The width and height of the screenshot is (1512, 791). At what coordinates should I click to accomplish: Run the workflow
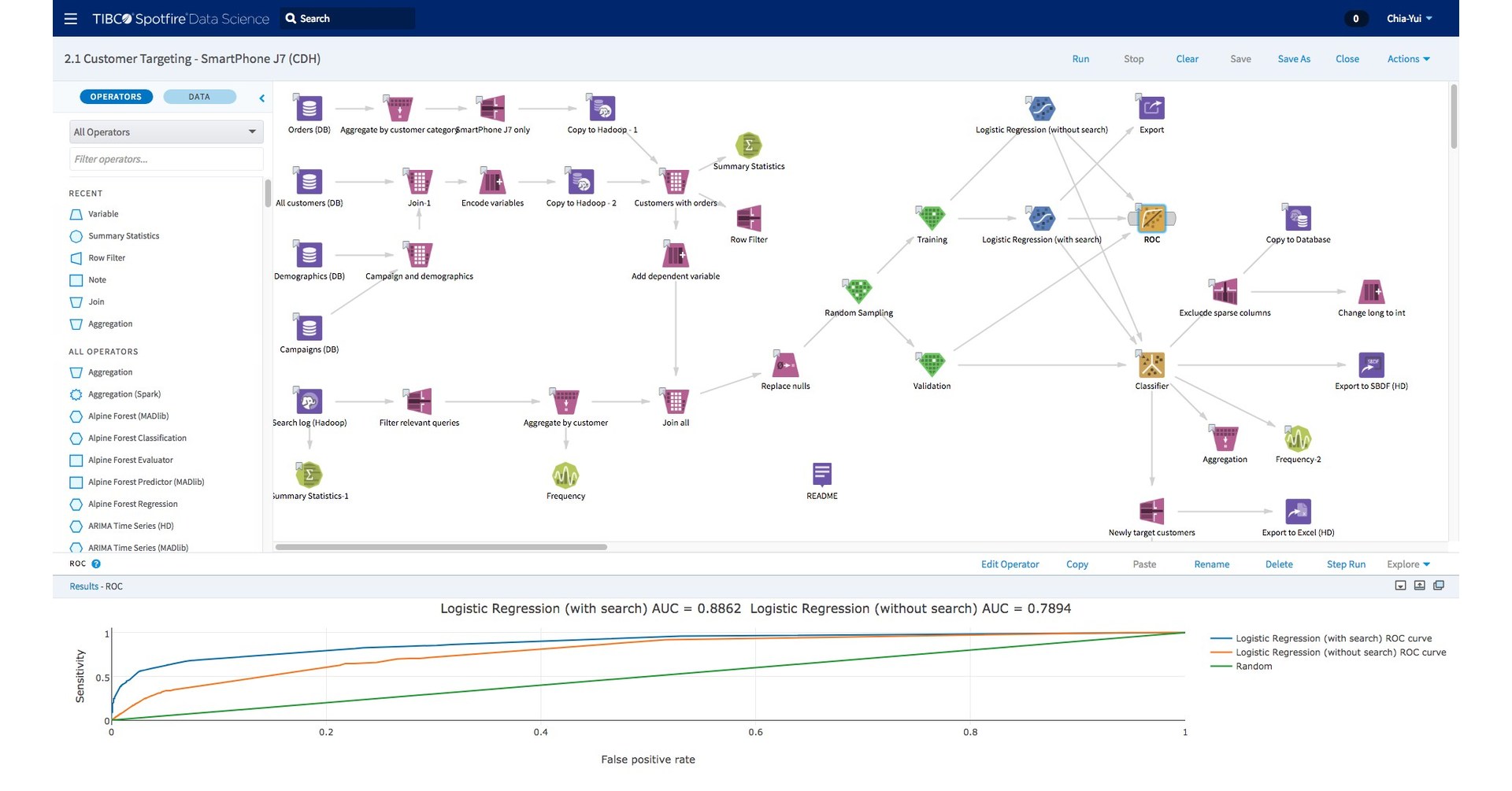point(1080,59)
